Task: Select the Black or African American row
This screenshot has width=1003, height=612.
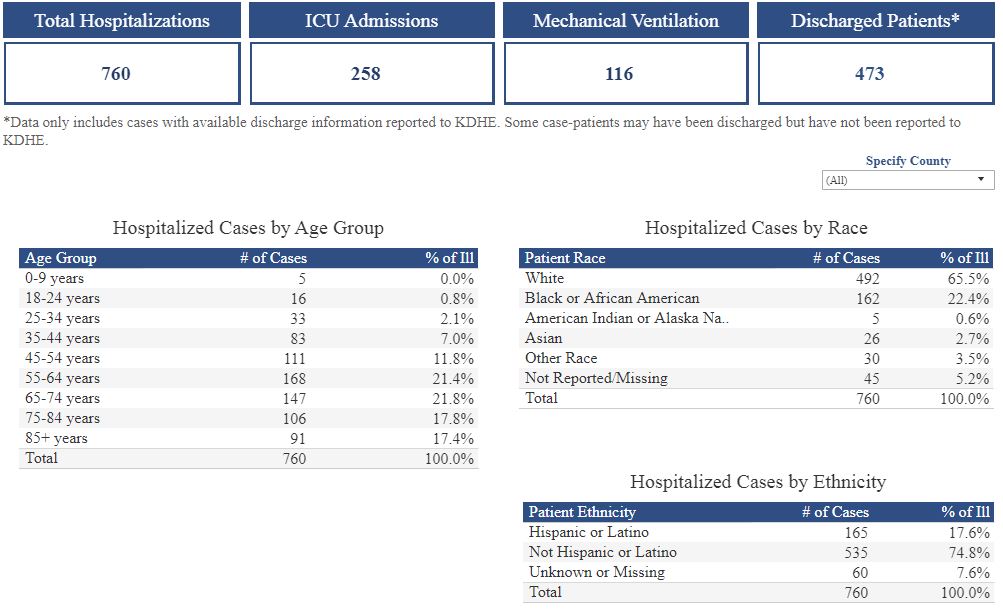Action: tap(612, 298)
